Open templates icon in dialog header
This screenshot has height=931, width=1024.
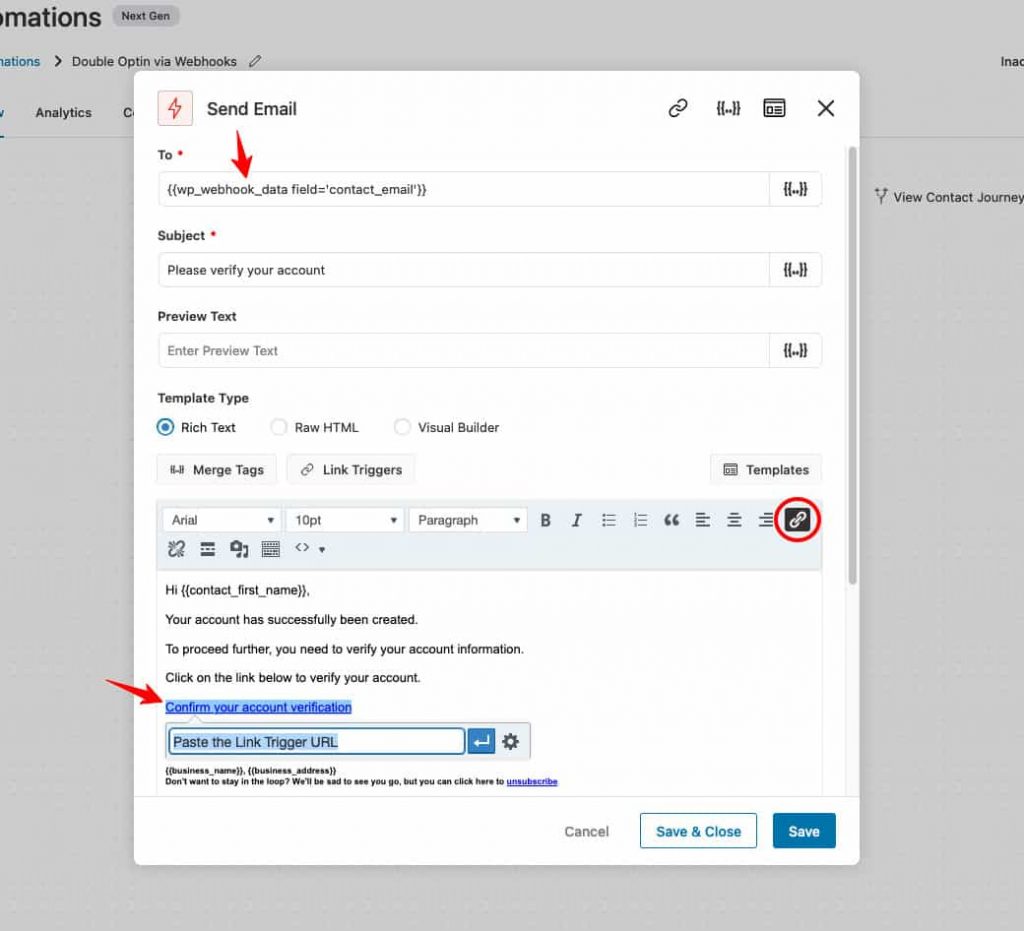(774, 108)
